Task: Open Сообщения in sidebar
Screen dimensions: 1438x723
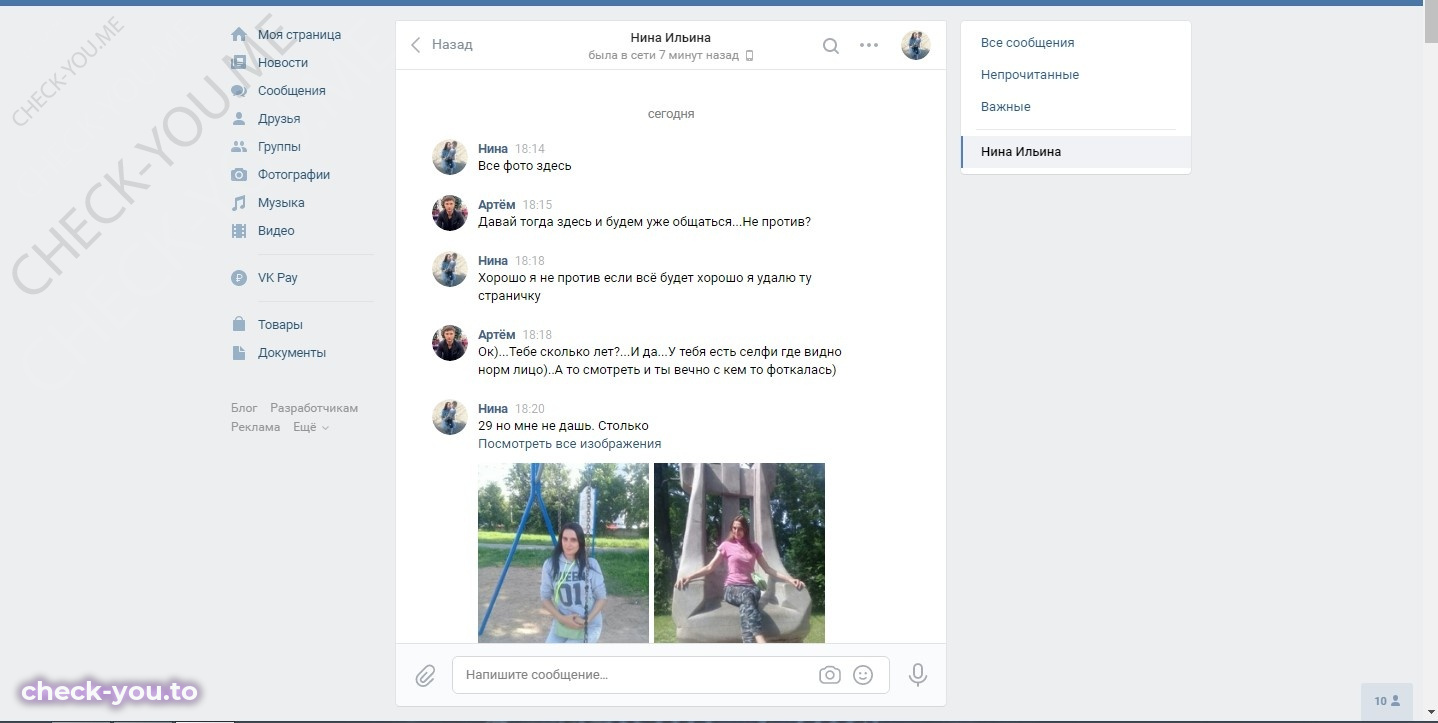Action: [x=292, y=91]
